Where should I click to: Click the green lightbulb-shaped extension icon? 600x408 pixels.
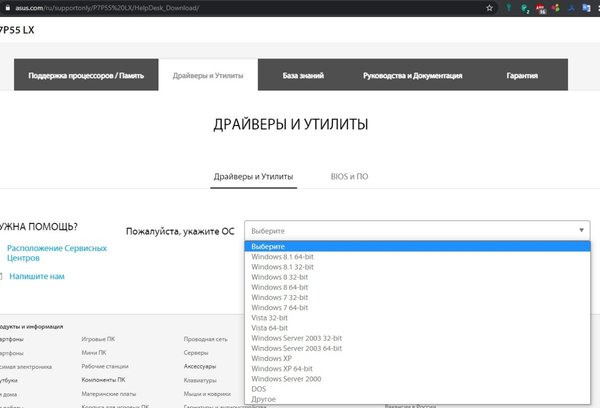509,8
